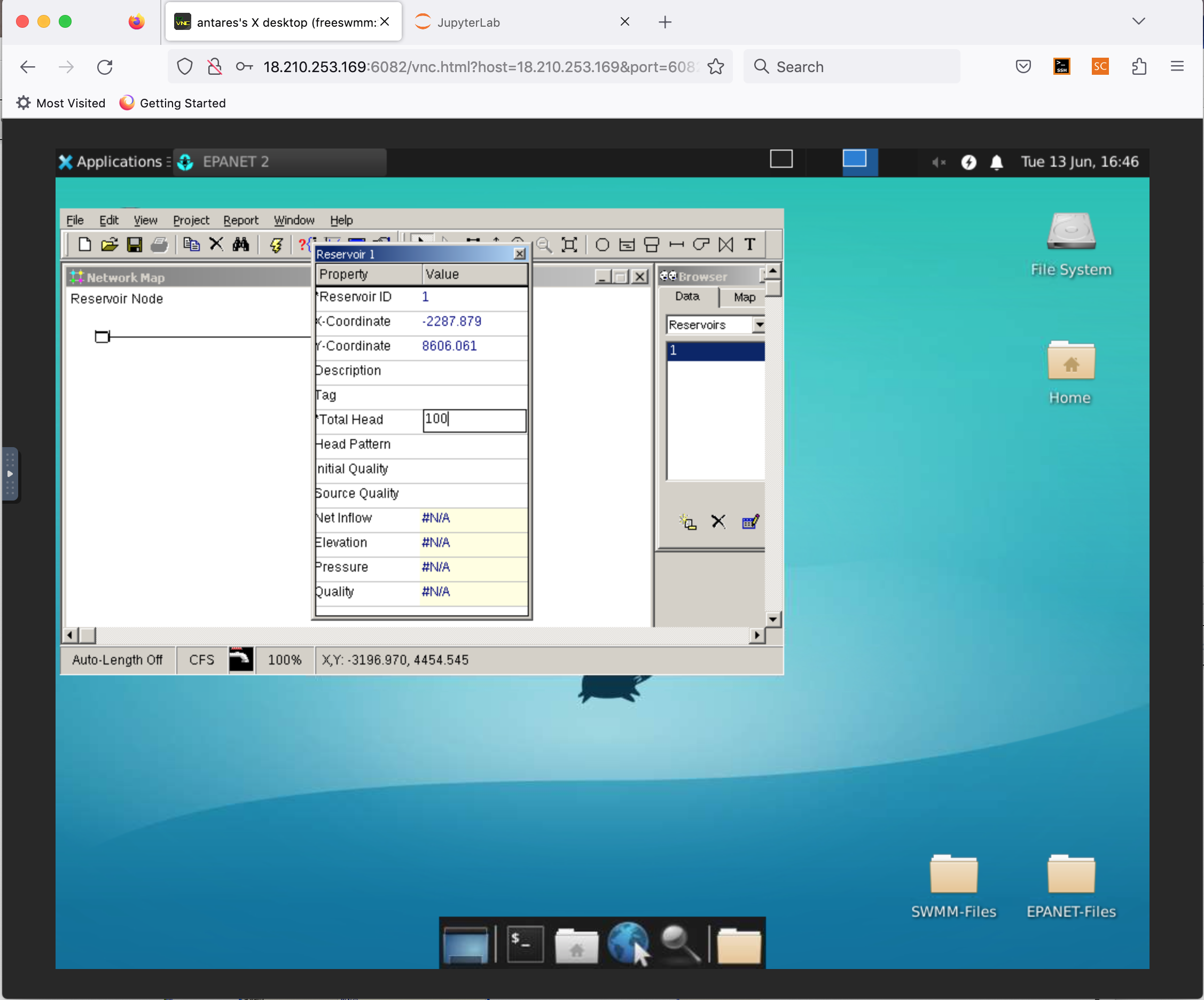Image resolution: width=1204 pixels, height=1000 pixels.
Task: Open an existing project file
Action: click(x=109, y=245)
